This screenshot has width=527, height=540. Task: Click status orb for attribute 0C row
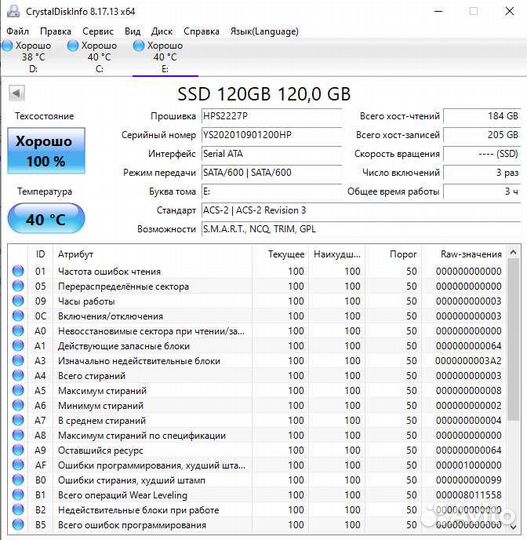(x=18, y=316)
